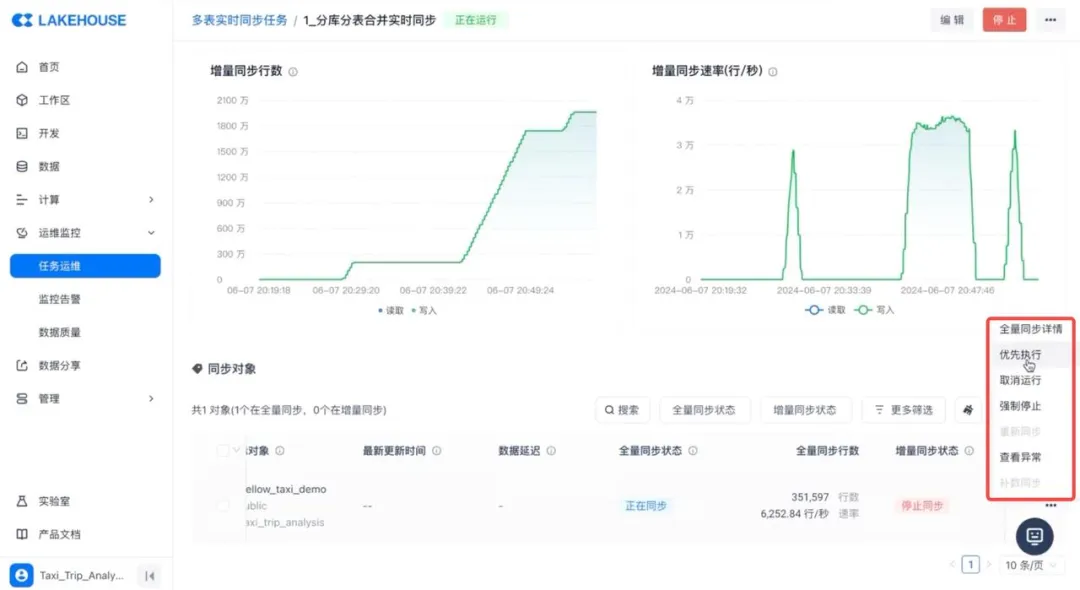Open the 产品文档 book icon
The width and height of the screenshot is (1080, 590).
pyautogui.click(x=22, y=534)
